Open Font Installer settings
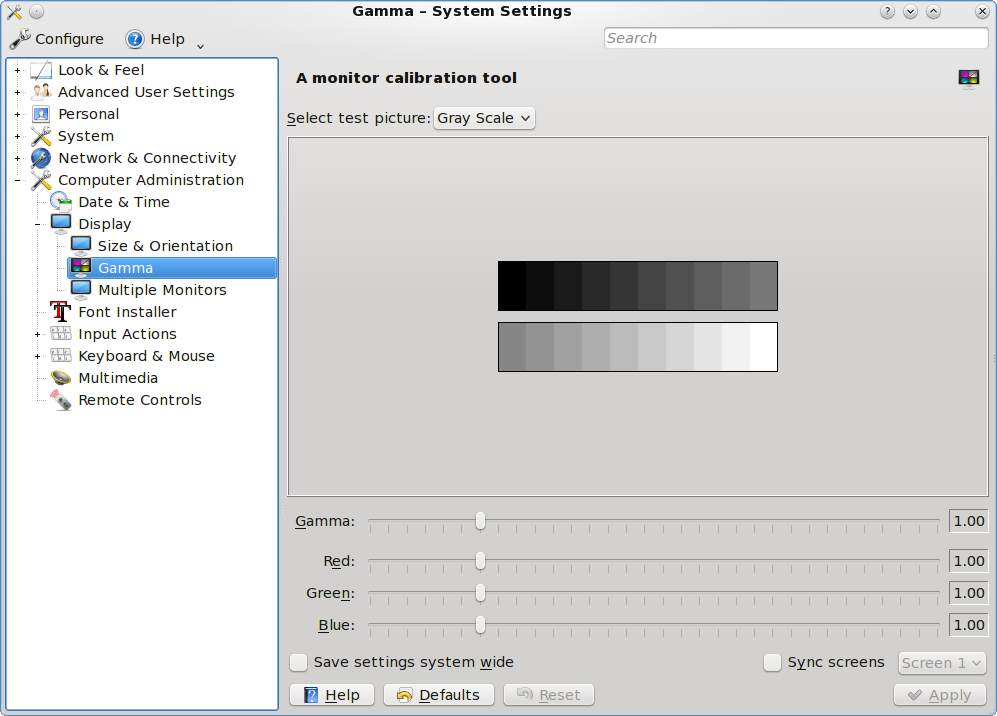 point(127,312)
